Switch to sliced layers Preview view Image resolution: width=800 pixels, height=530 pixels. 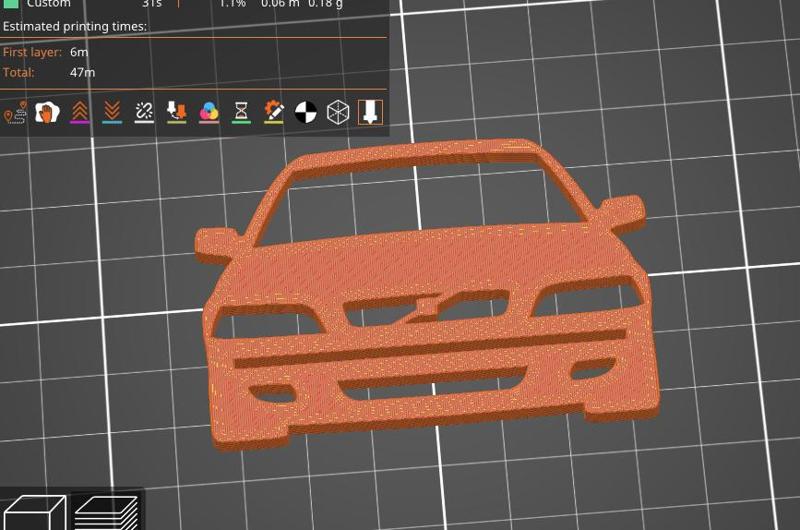coord(106,513)
